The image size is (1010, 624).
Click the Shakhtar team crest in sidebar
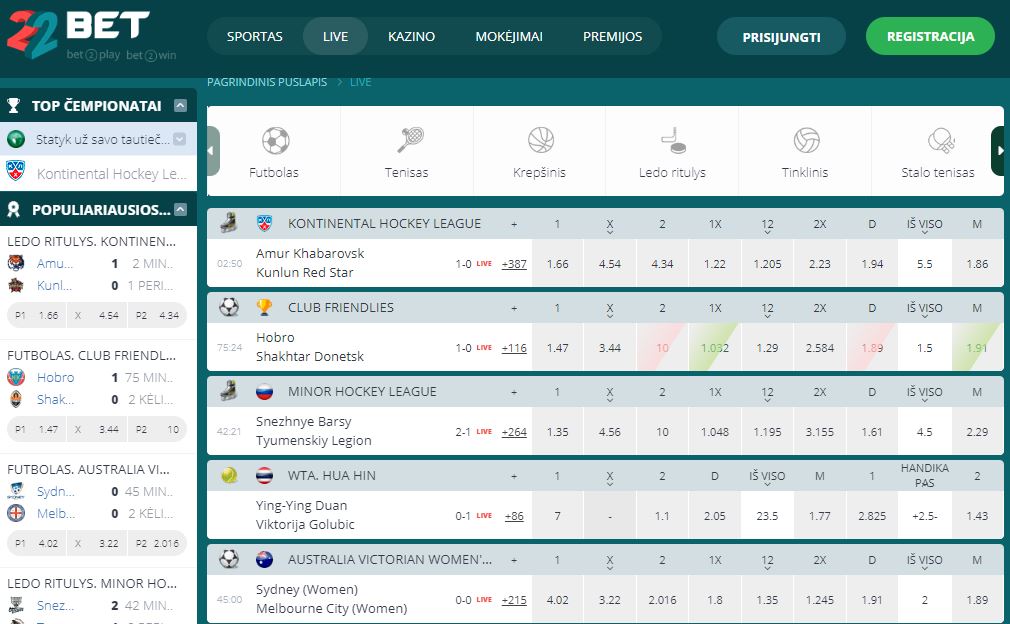click(x=16, y=399)
